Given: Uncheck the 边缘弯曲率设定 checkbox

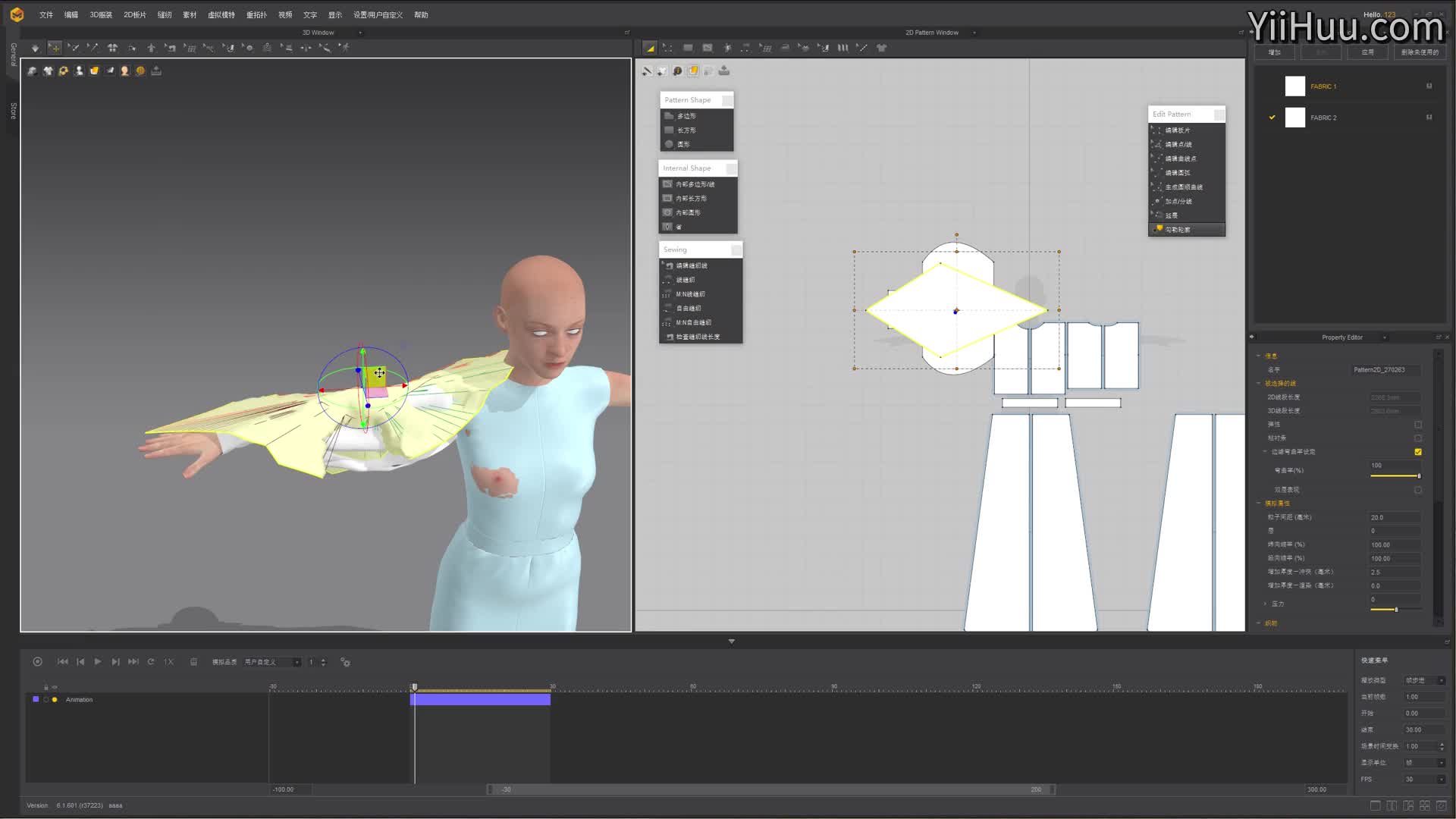Looking at the screenshot, I should (1417, 452).
